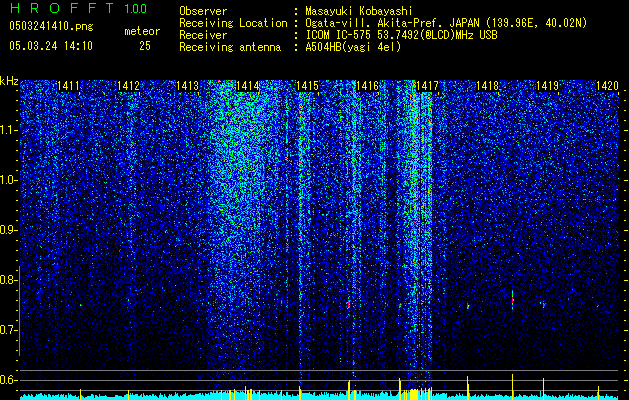Click the 0.9 kHz axis label
This screenshot has width=629, height=400.
pos(8,230)
